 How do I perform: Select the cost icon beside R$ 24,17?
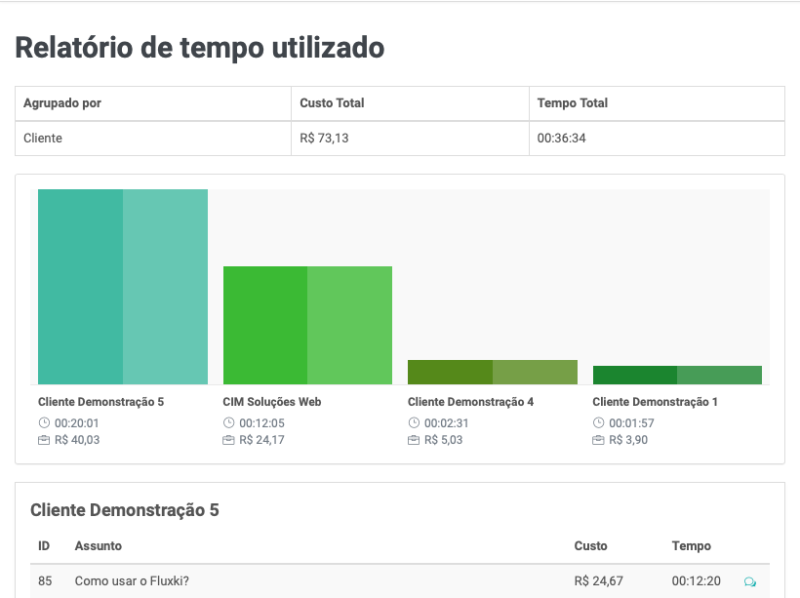coord(229,439)
